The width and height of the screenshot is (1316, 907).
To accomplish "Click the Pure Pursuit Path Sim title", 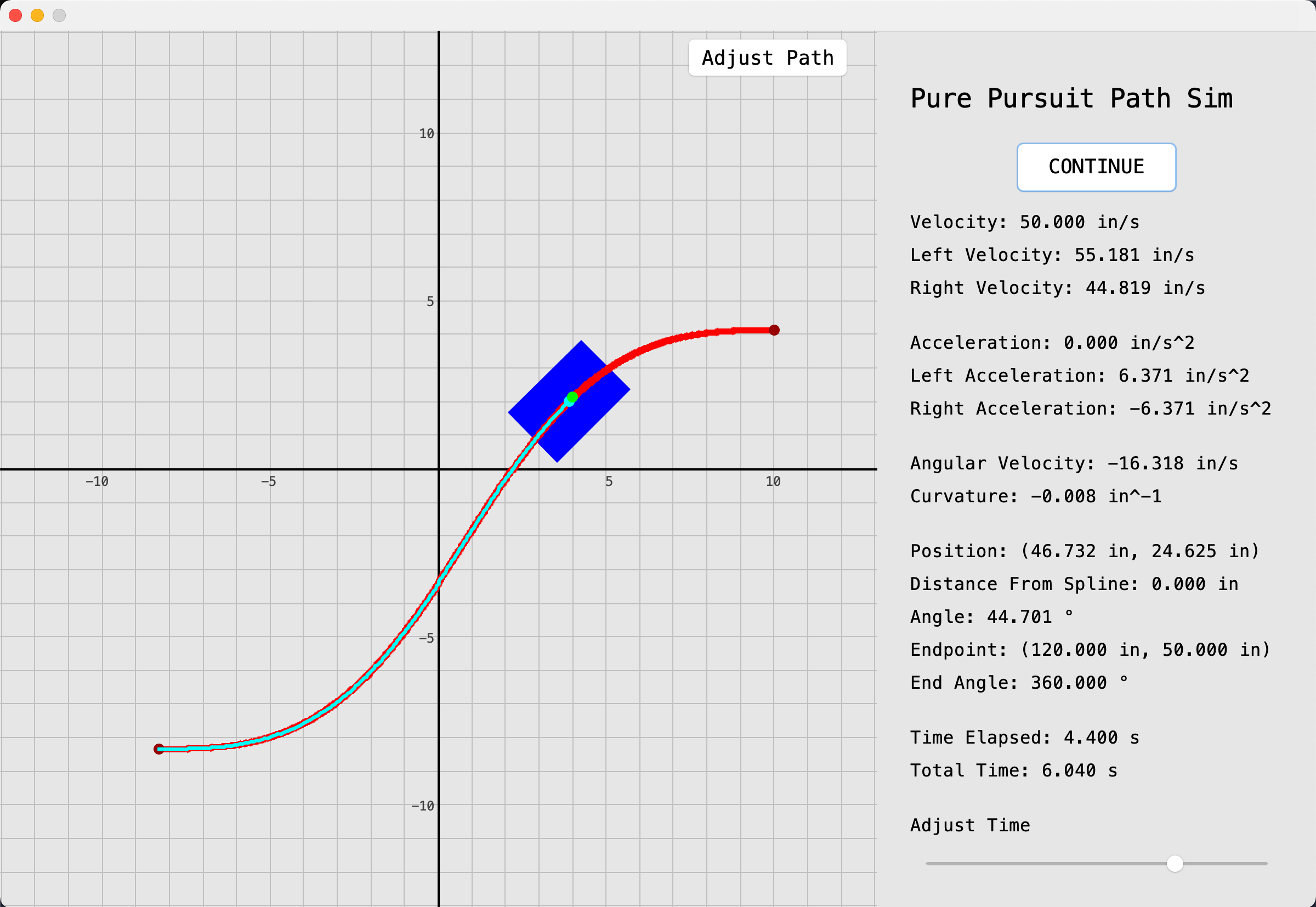I will [1071, 98].
